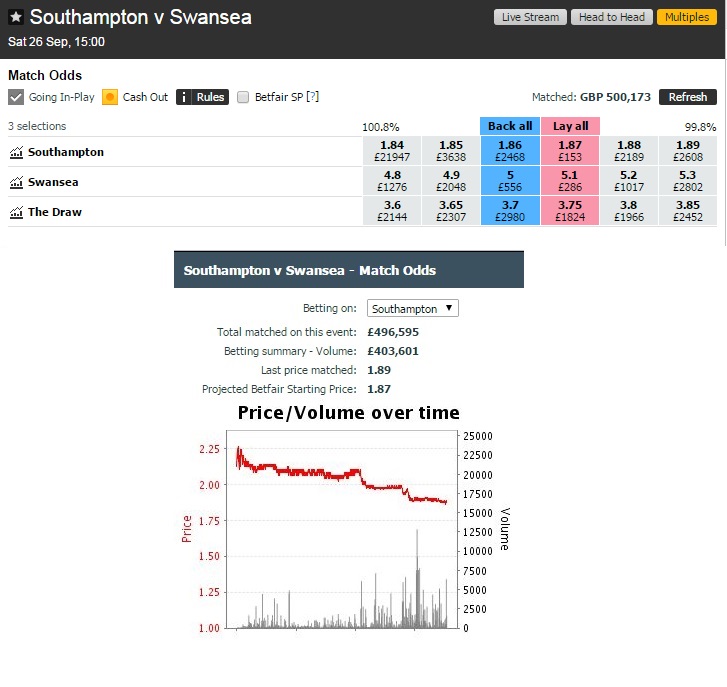Lay Swansea at 5.2
Screen dimensions: 727x687
(x=629, y=181)
